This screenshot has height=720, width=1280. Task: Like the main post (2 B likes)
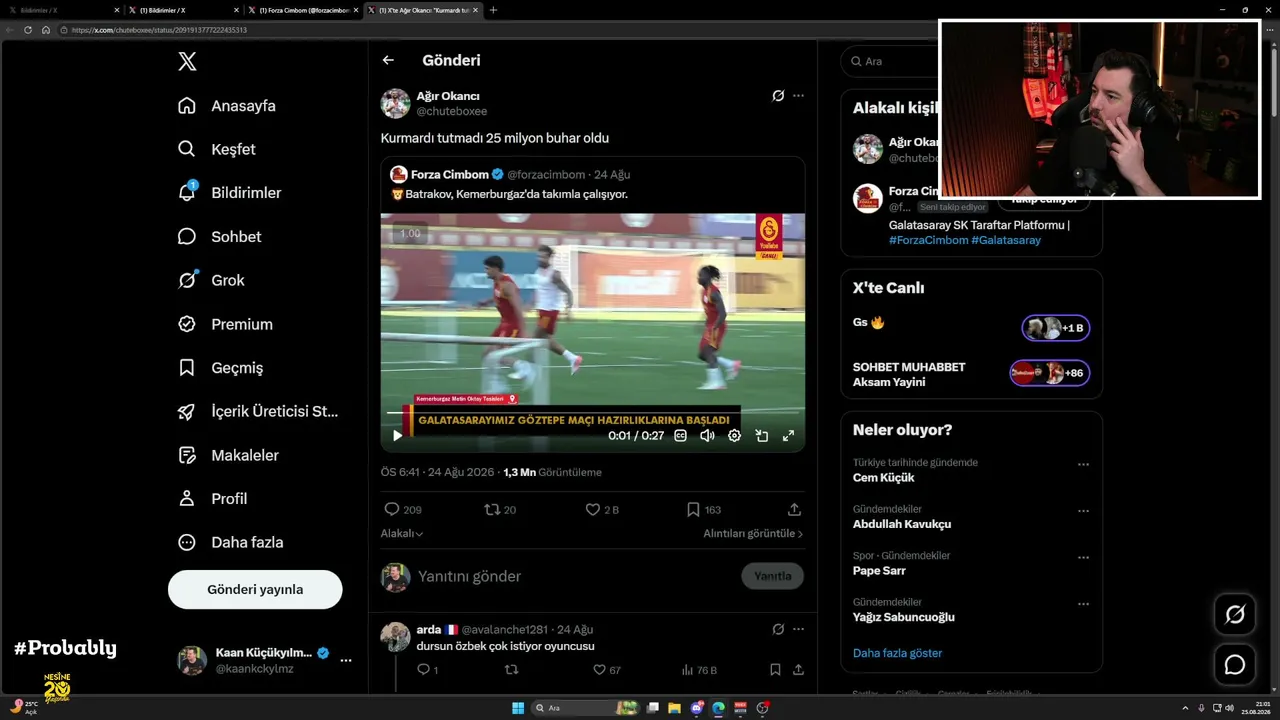[x=602, y=509]
